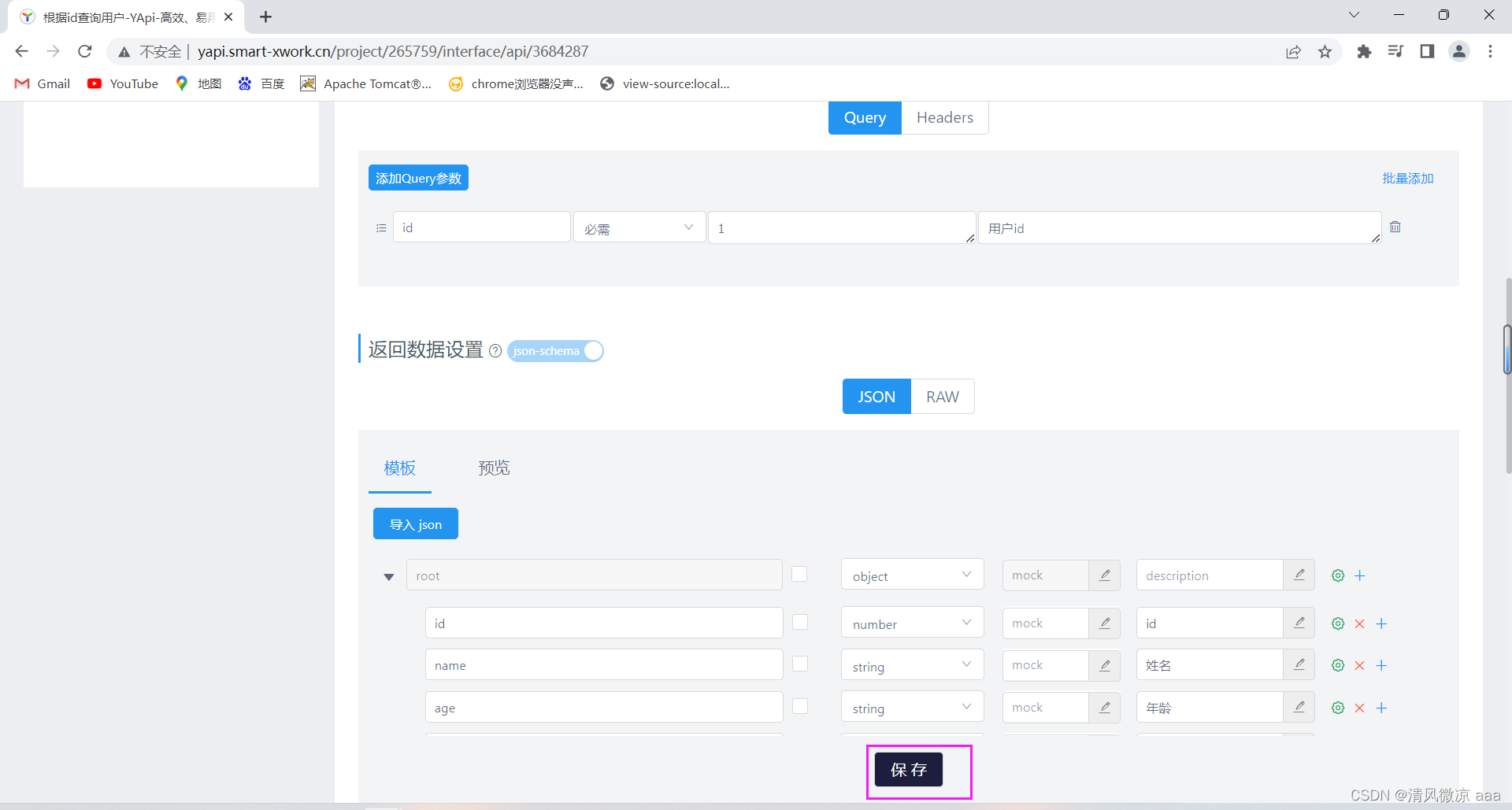This screenshot has height=810, width=1512.
Task: Edit mock value for age field
Action: pos(1105,708)
